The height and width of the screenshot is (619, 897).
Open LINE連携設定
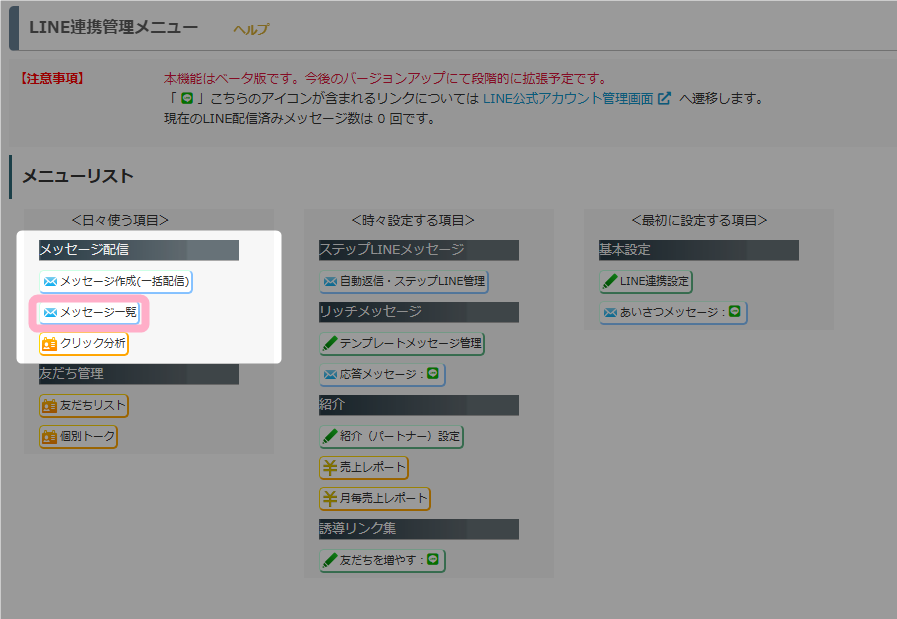click(646, 281)
